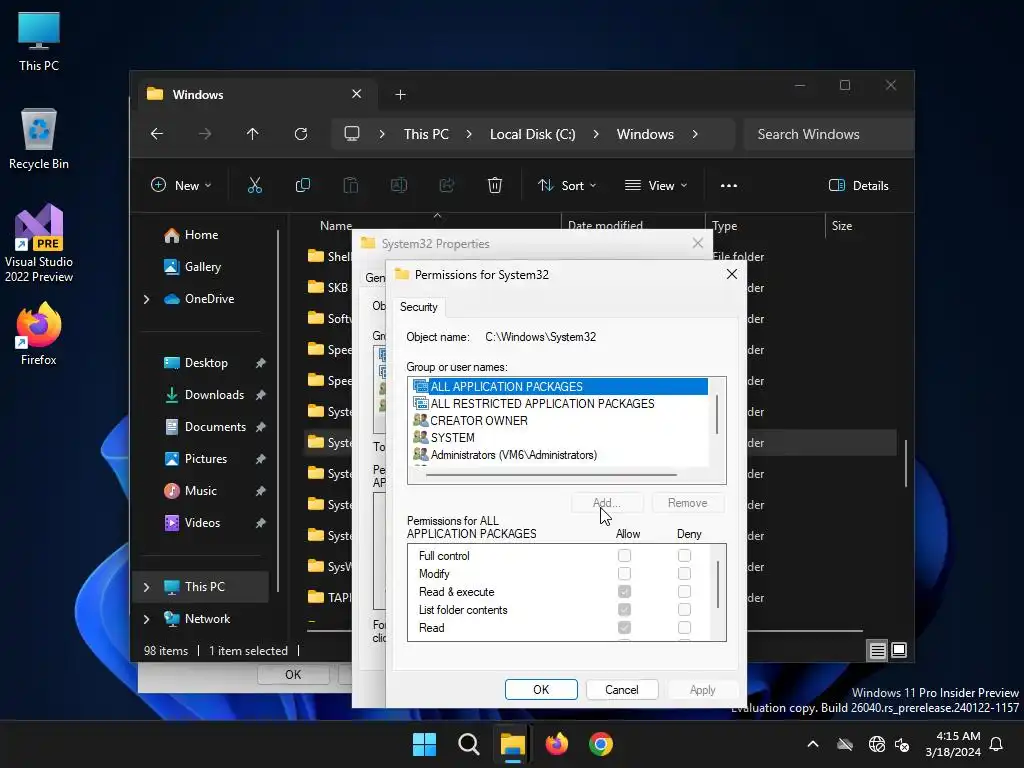1024x768 pixels.
Task: Switch to large thumbnails view icon in status bar
Action: [x=899, y=650]
